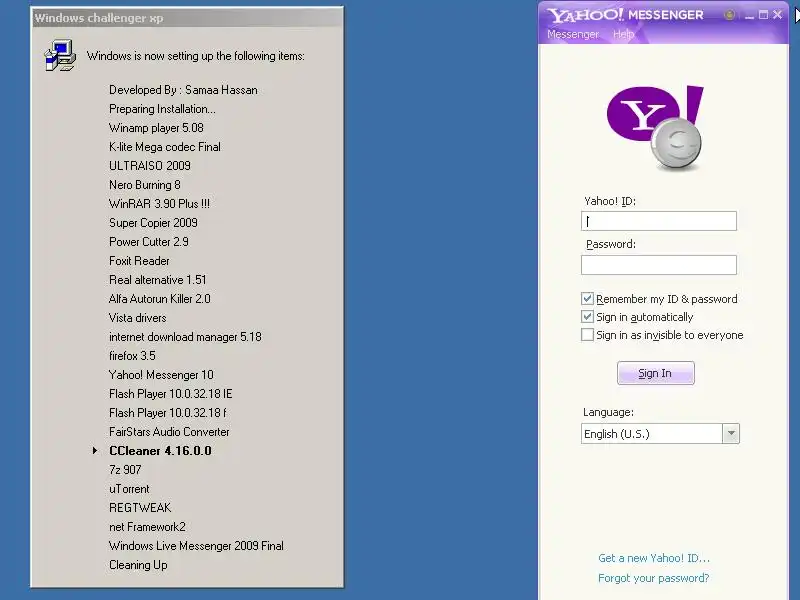
Task: Click 'Flash Player 10.0.32.18 f' item
Action: pos(167,413)
